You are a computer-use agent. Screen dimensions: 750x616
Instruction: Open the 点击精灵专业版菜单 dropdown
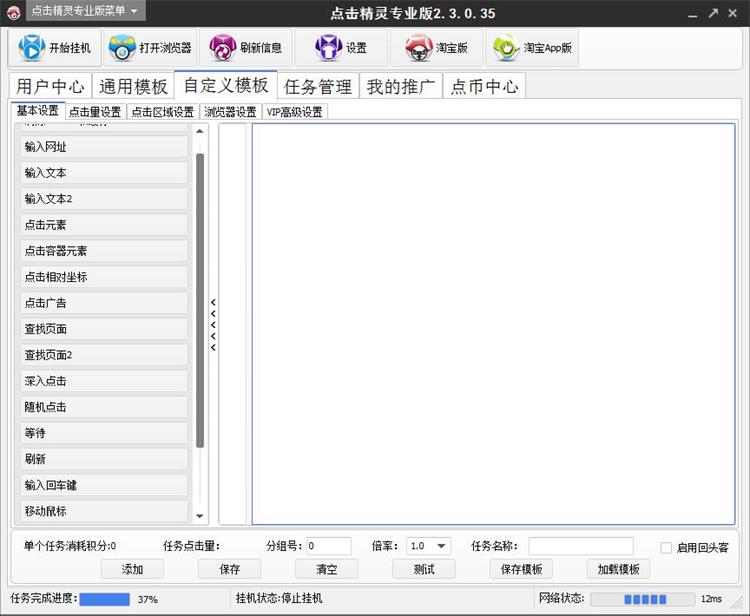tap(86, 11)
